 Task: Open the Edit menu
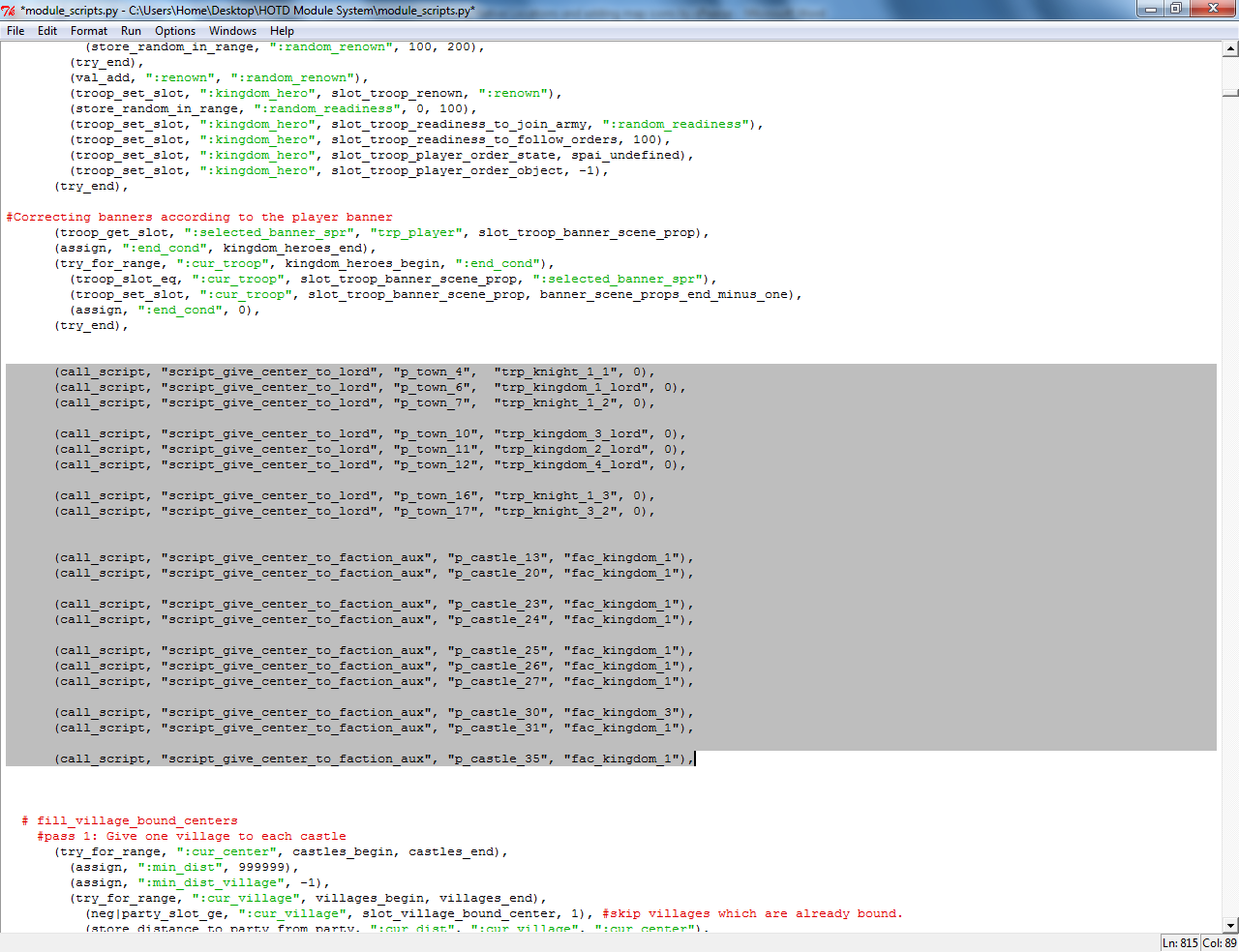pos(47,31)
